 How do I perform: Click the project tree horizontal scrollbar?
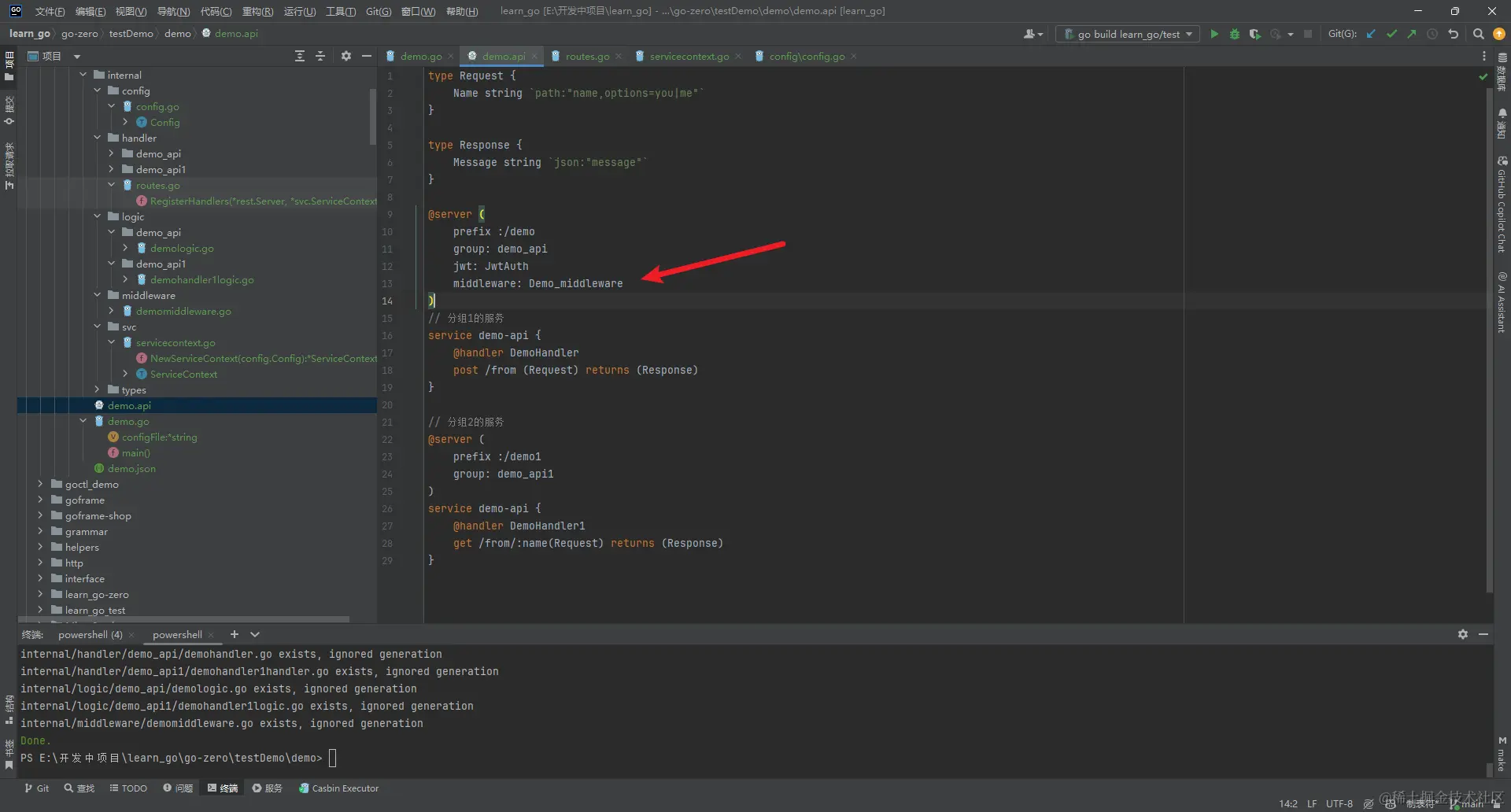point(183,619)
